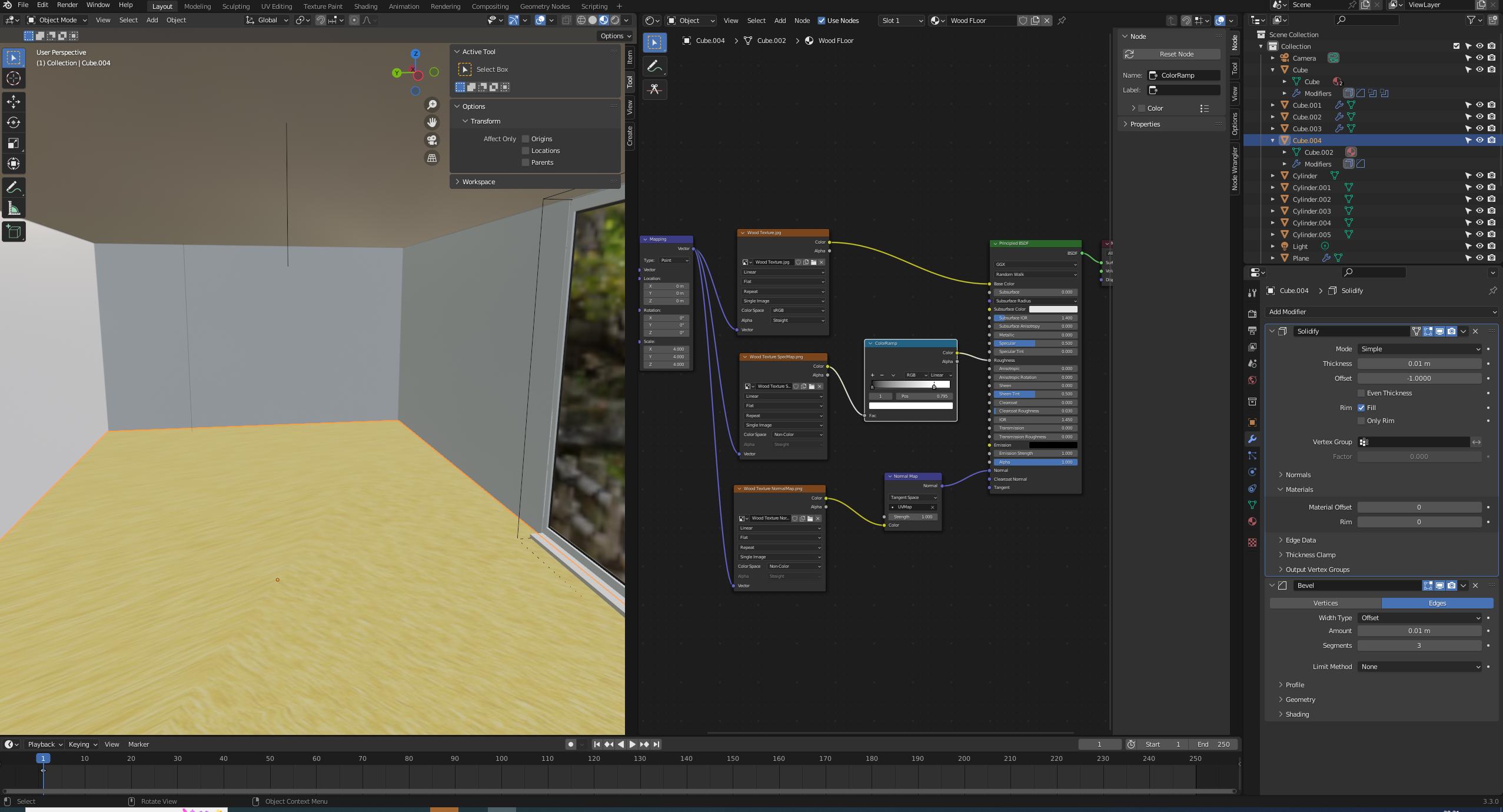The width and height of the screenshot is (1503, 812).
Task: Uncheck Rim Fill option
Action: 1361,408
